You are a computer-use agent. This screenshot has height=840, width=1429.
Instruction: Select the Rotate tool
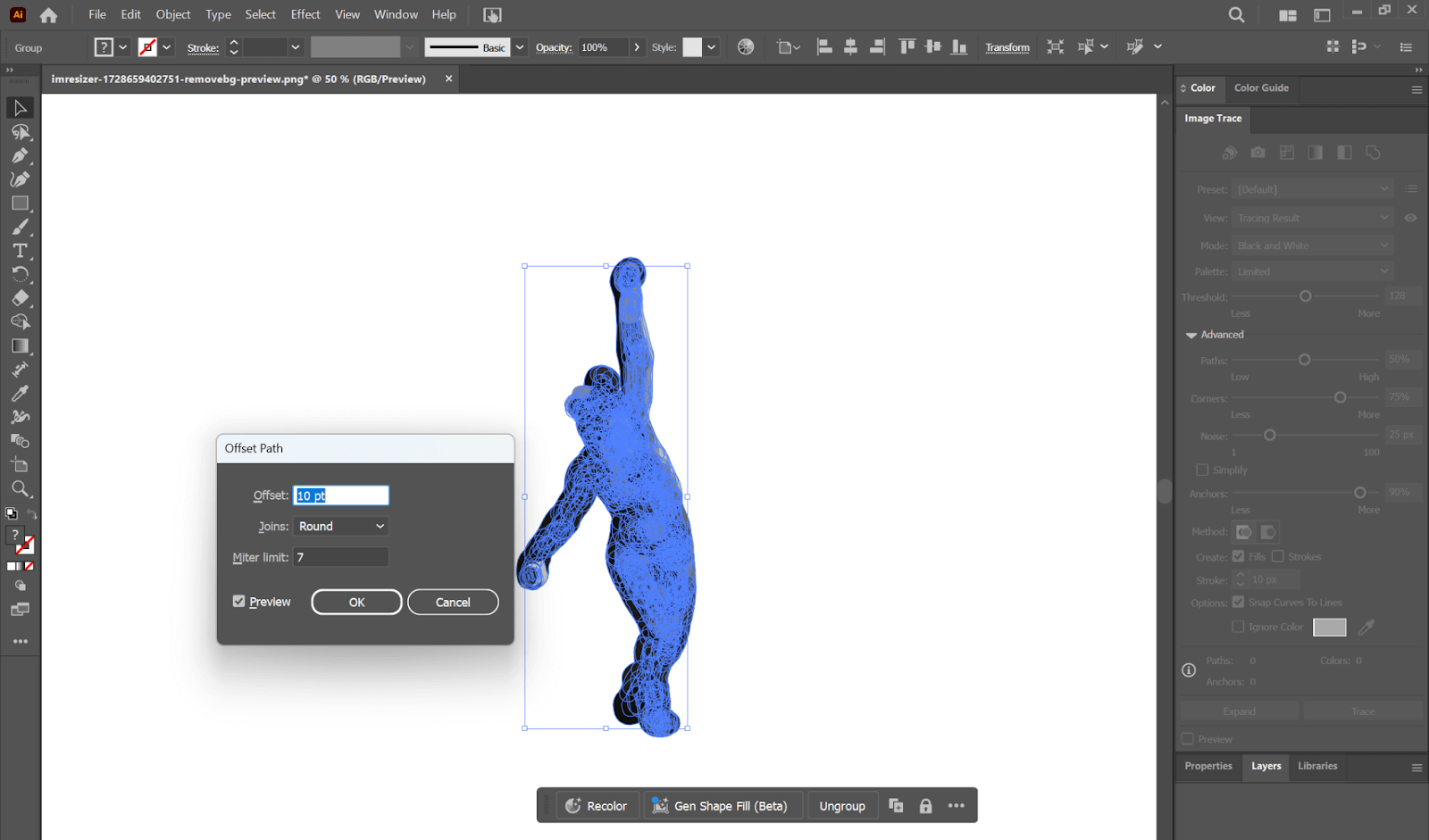20,274
